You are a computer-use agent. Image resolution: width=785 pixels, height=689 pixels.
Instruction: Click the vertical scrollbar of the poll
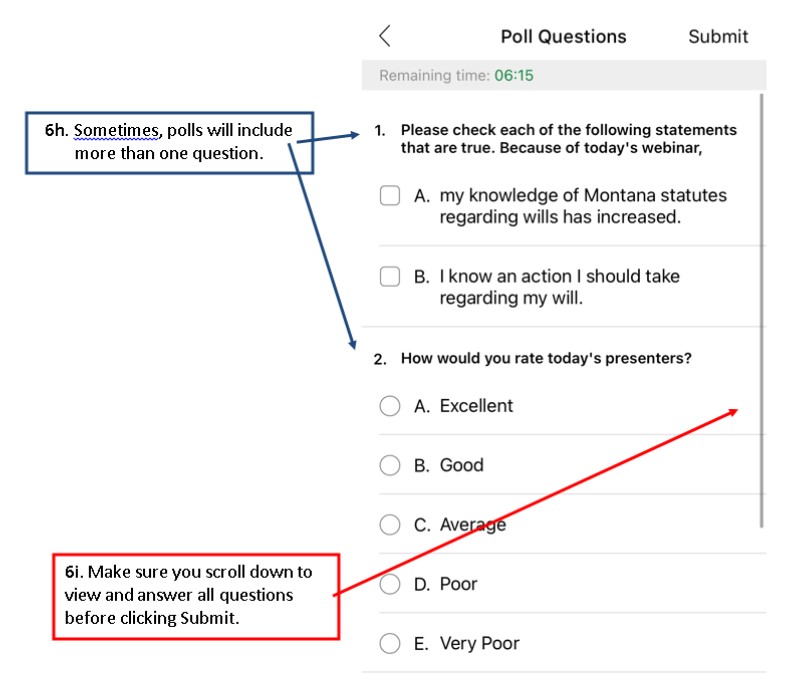click(x=762, y=310)
